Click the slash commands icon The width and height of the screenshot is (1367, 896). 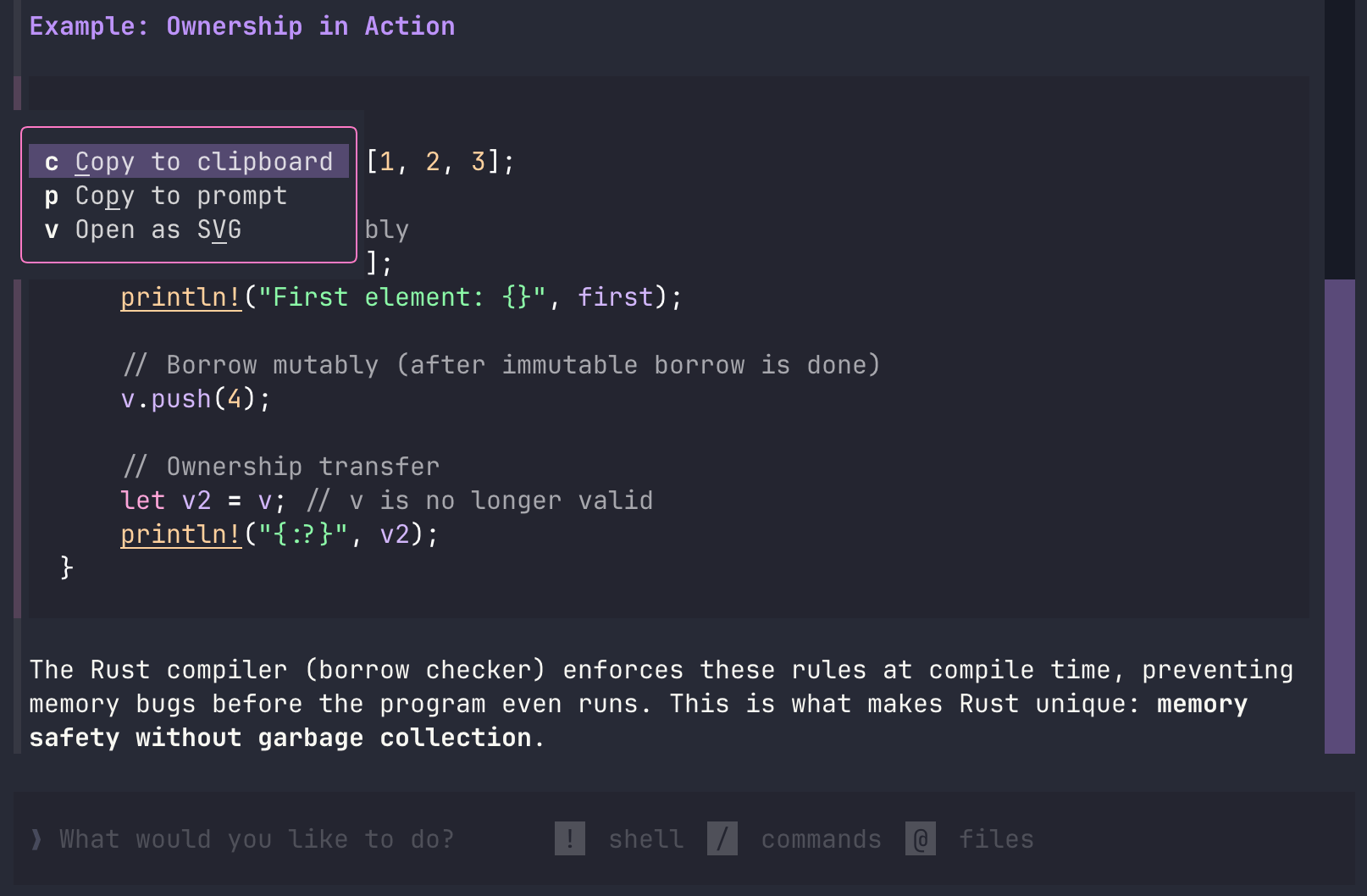(722, 838)
